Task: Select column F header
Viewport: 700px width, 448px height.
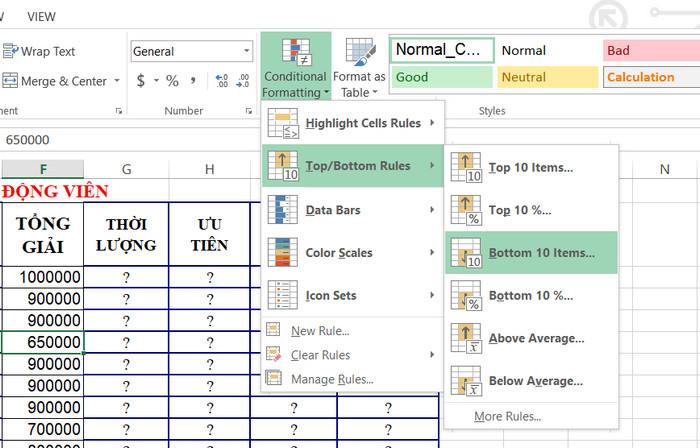Action: coord(43,169)
